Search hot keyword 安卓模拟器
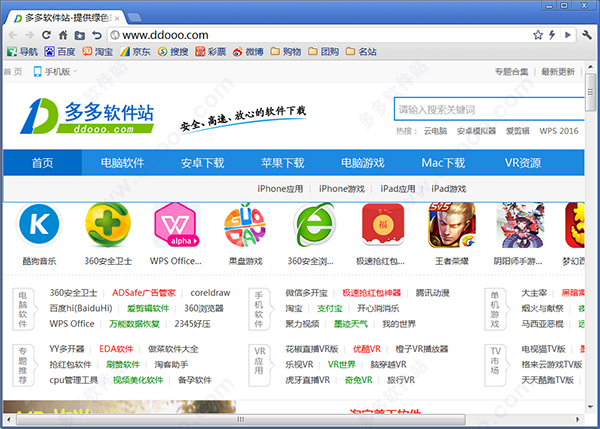 pos(476,131)
